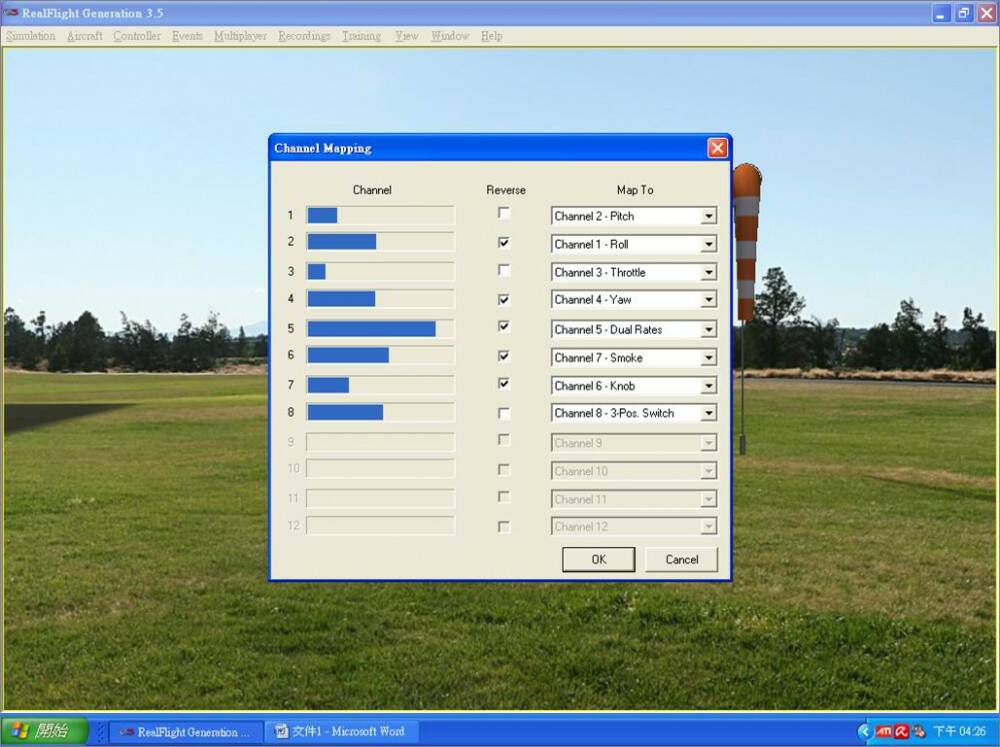Image resolution: width=1000 pixels, height=747 pixels.
Task: Close the Channel Mapping dialog
Action: (717, 148)
